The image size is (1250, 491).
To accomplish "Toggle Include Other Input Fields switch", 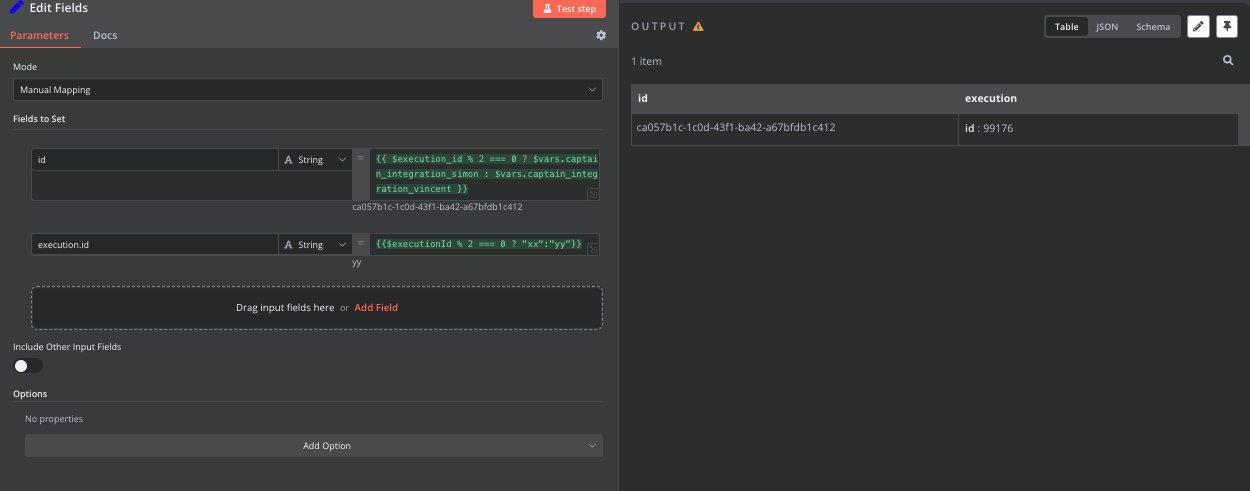I will coord(27,366).
